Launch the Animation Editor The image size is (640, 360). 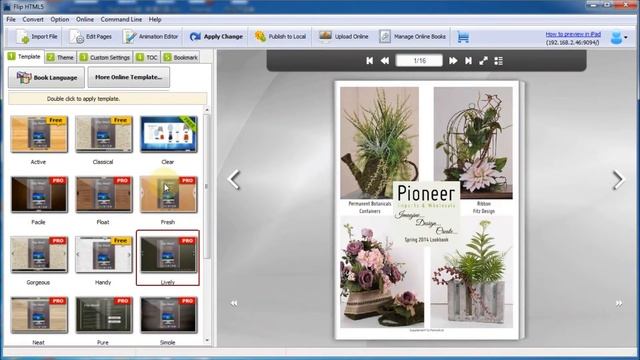pyautogui.click(x=151, y=37)
